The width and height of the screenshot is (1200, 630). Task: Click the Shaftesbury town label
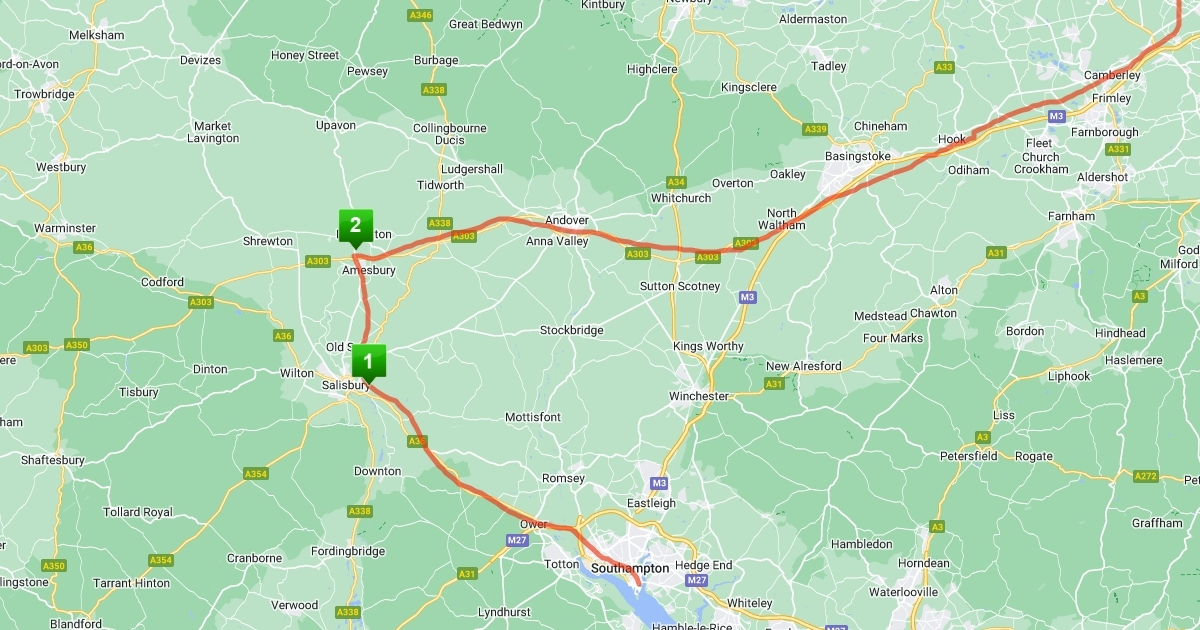point(53,460)
